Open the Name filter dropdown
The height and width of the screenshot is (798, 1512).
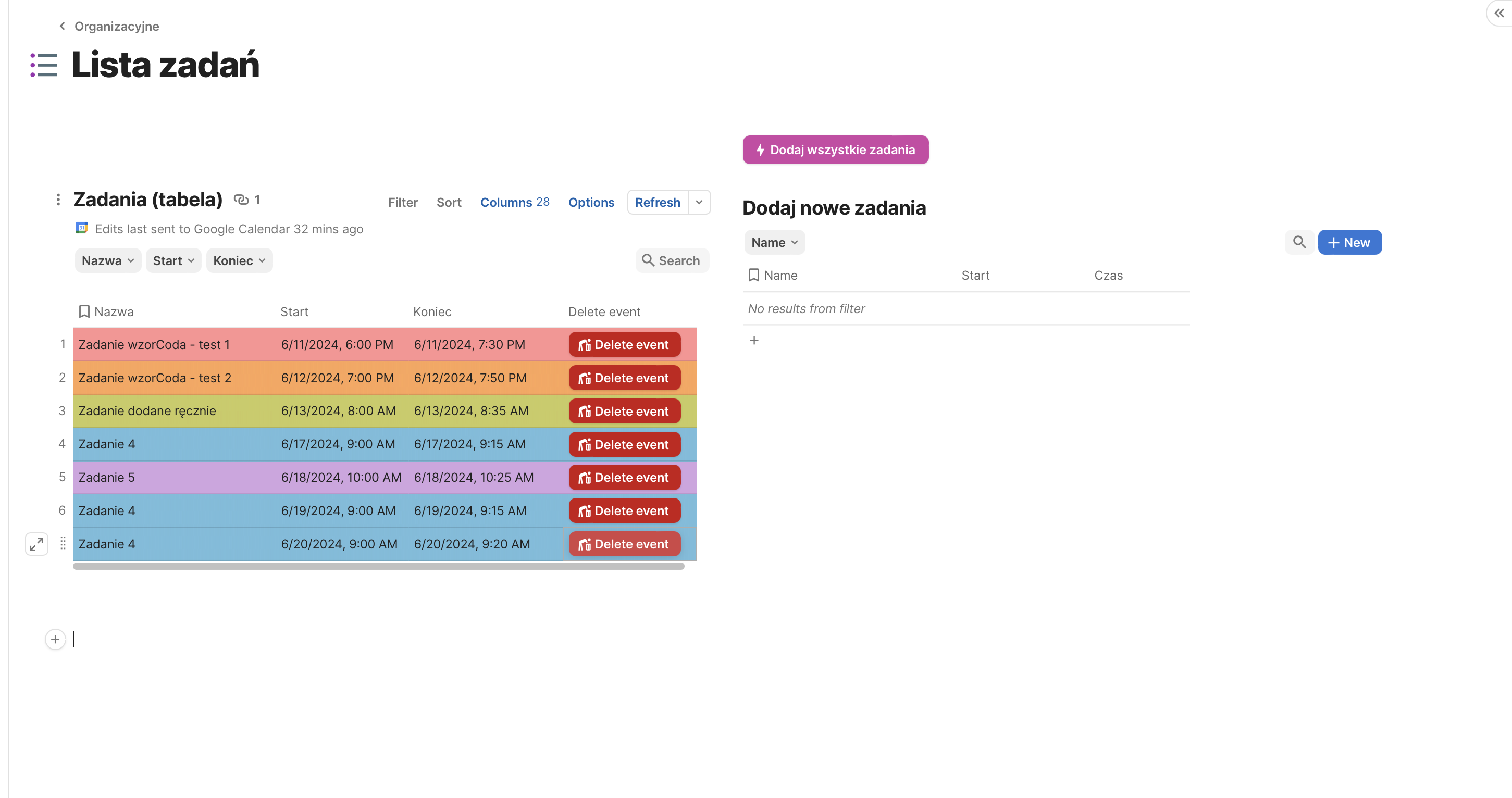774,242
